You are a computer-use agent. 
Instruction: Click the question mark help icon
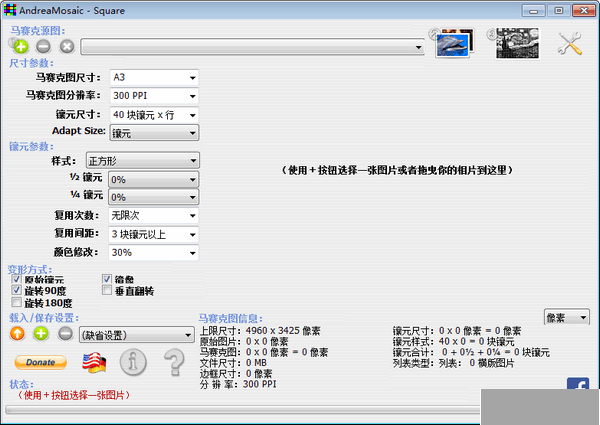[x=174, y=362]
